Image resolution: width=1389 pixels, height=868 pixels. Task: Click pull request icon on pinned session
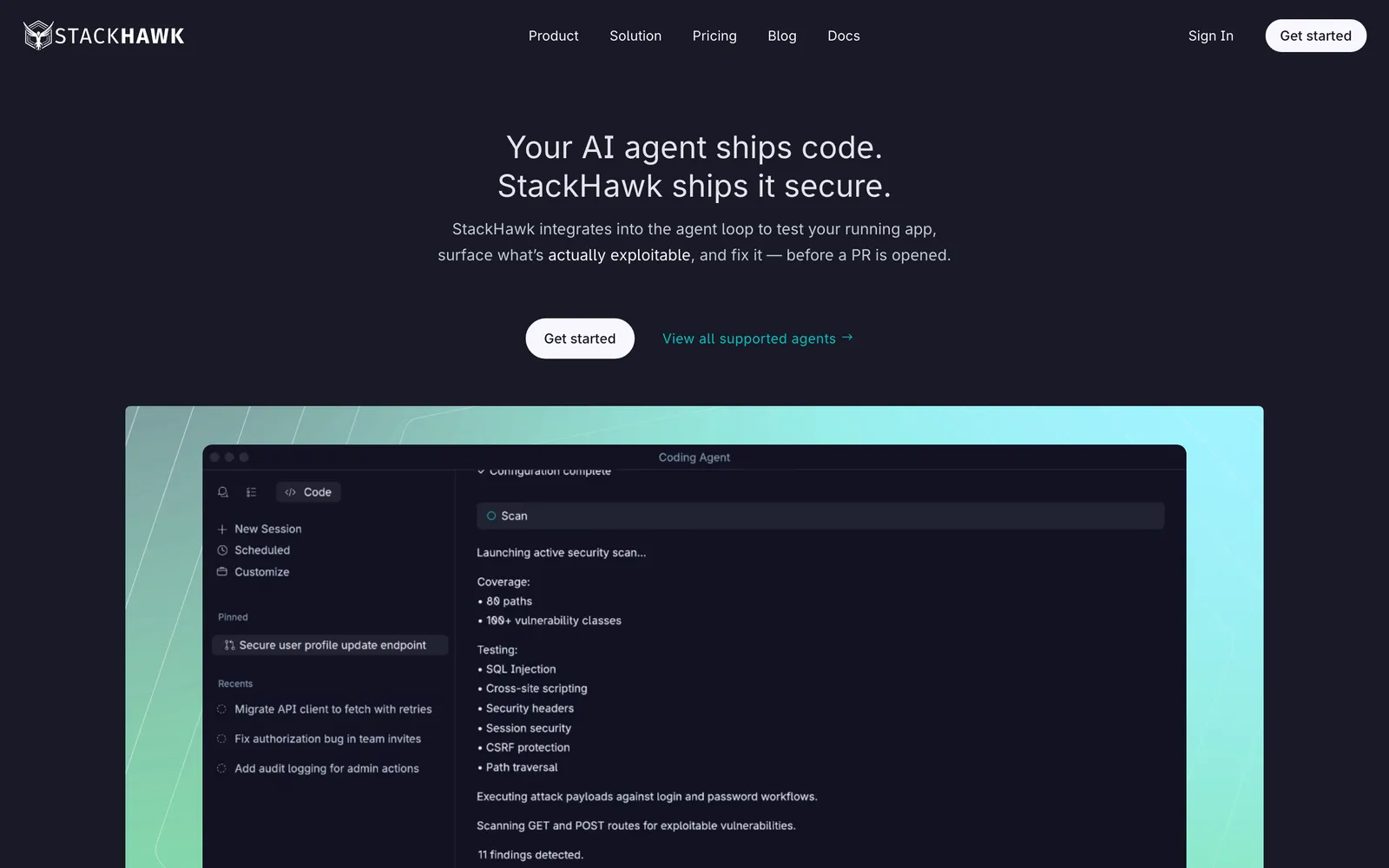click(x=229, y=645)
